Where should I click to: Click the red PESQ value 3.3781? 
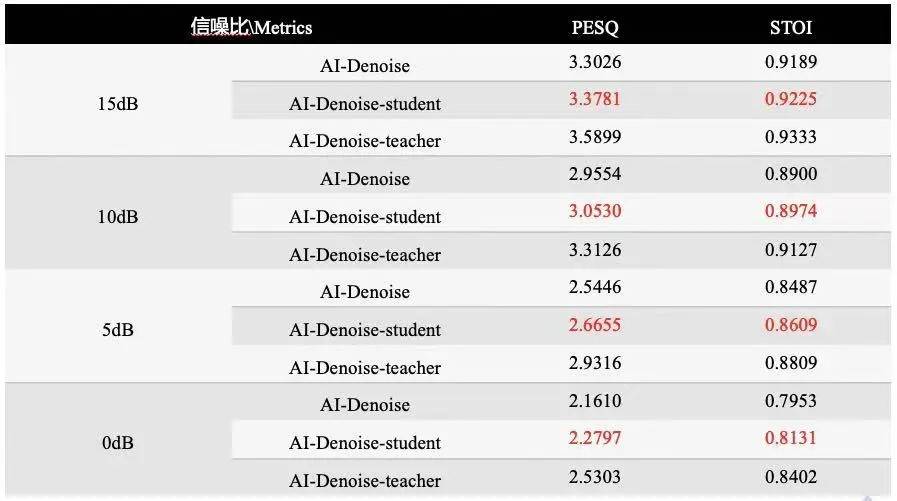[595, 99]
